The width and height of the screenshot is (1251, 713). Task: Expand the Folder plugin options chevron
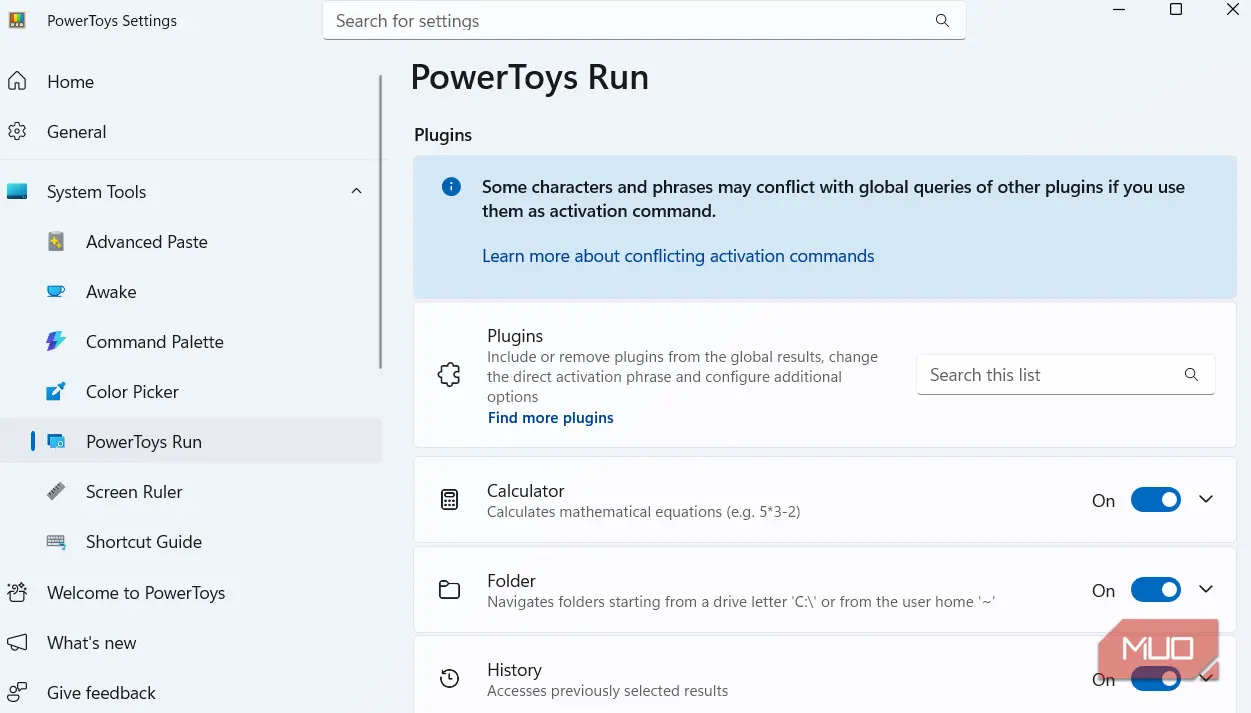[x=1206, y=590]
